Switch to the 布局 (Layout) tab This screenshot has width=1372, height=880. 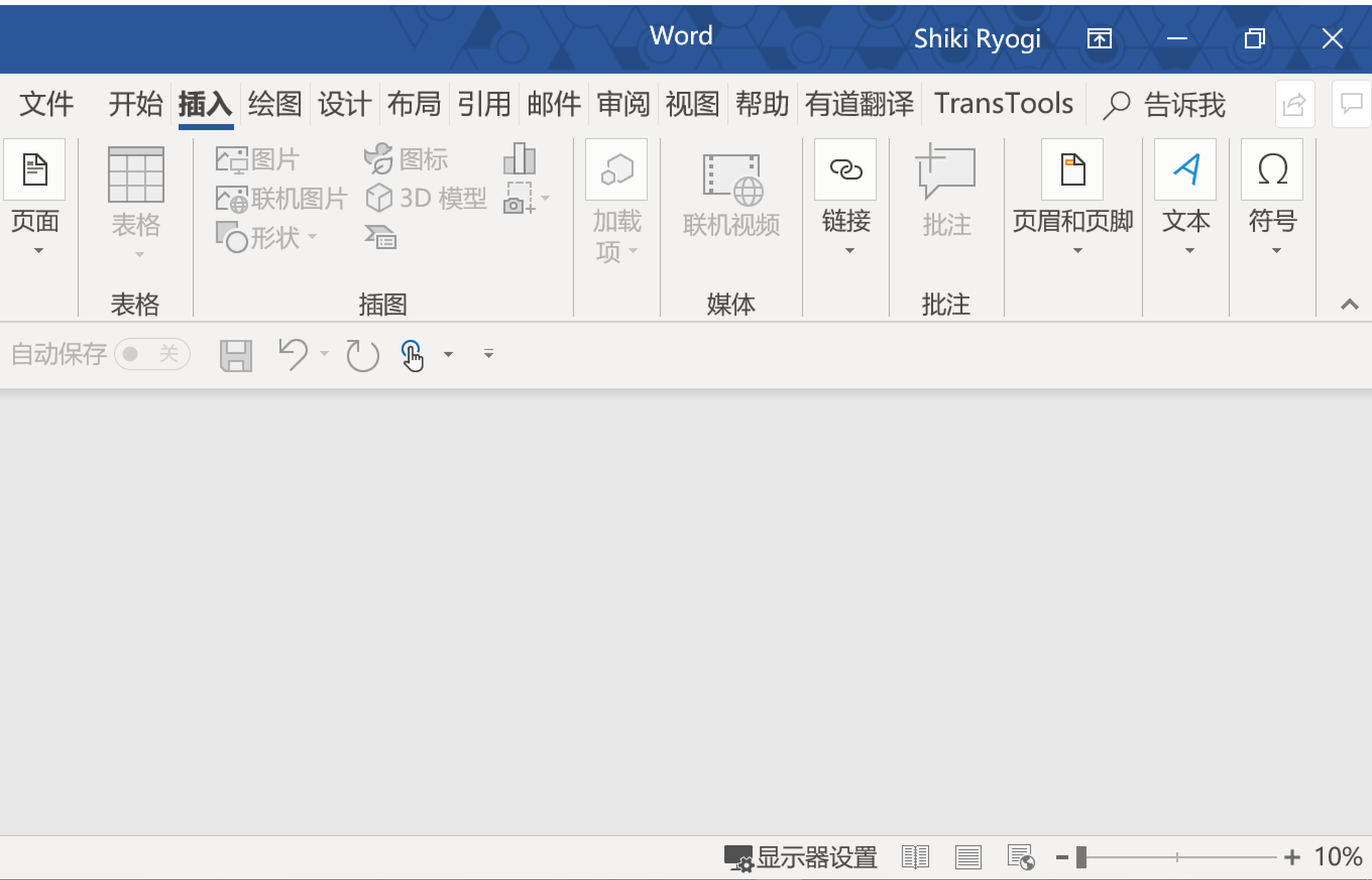click(x=414, y=104)
